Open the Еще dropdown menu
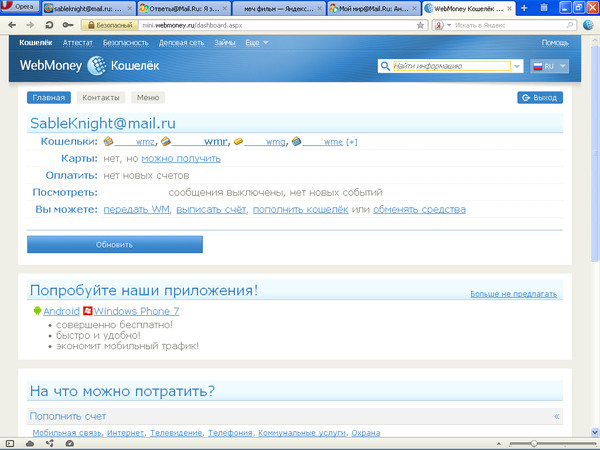Viewport: 600px width, 450px height. coord(257,43)
